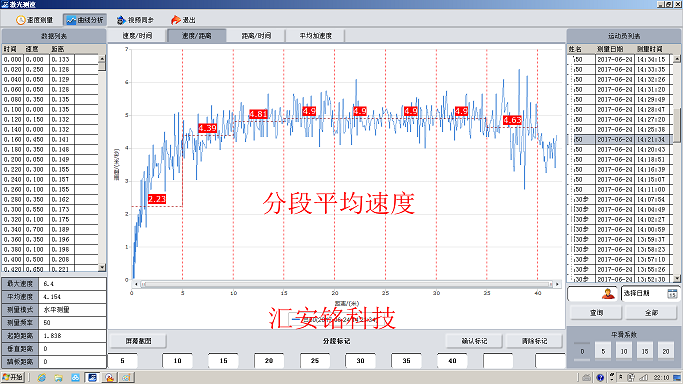Switch to the 平均加速度 tab
The width and height of the screenshot is (683, 384).
pos(315,36)
